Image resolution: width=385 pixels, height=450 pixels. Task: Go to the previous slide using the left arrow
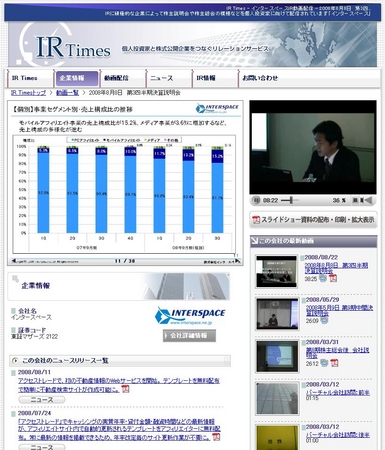[14, 261]
